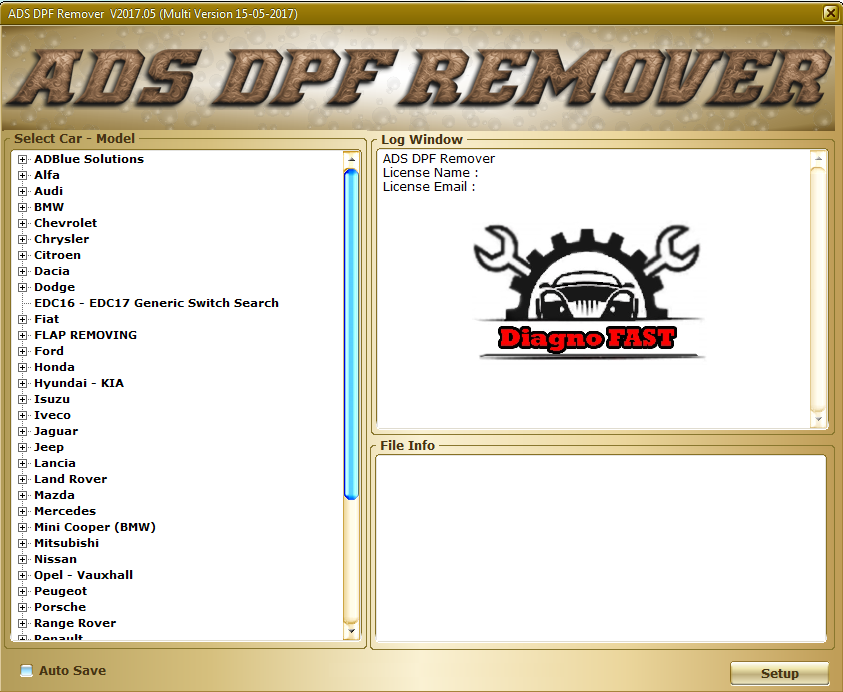Select the Mercedes entry
Viewport: 843px width, 692px height.
[x=65, y=511]
